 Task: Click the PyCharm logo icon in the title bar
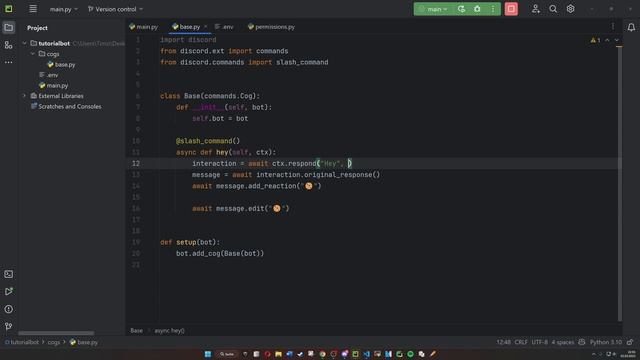point(9,9)
